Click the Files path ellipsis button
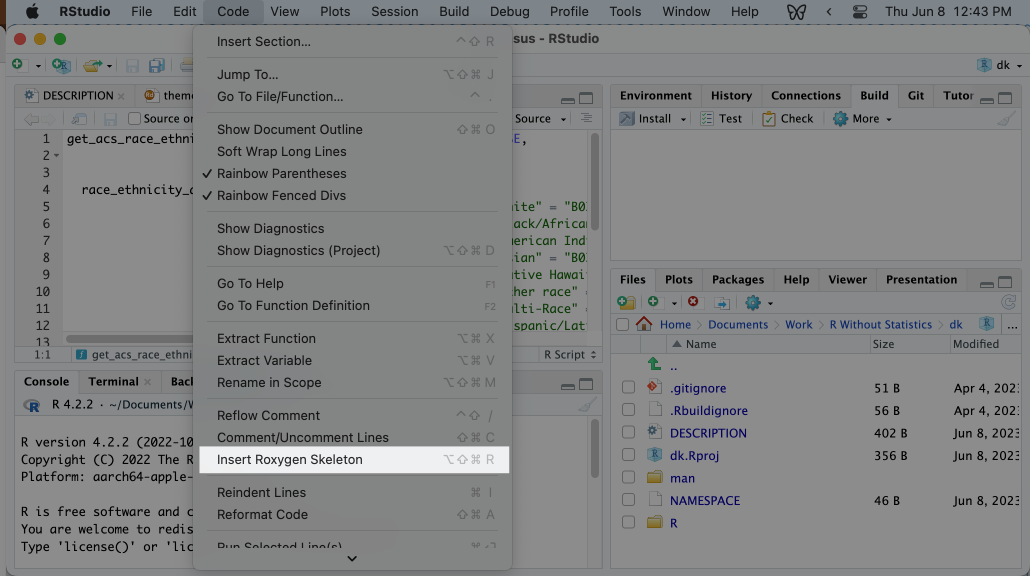Screen dimensions: 1030x576 pyautogui.click(x=1012, y=324)
